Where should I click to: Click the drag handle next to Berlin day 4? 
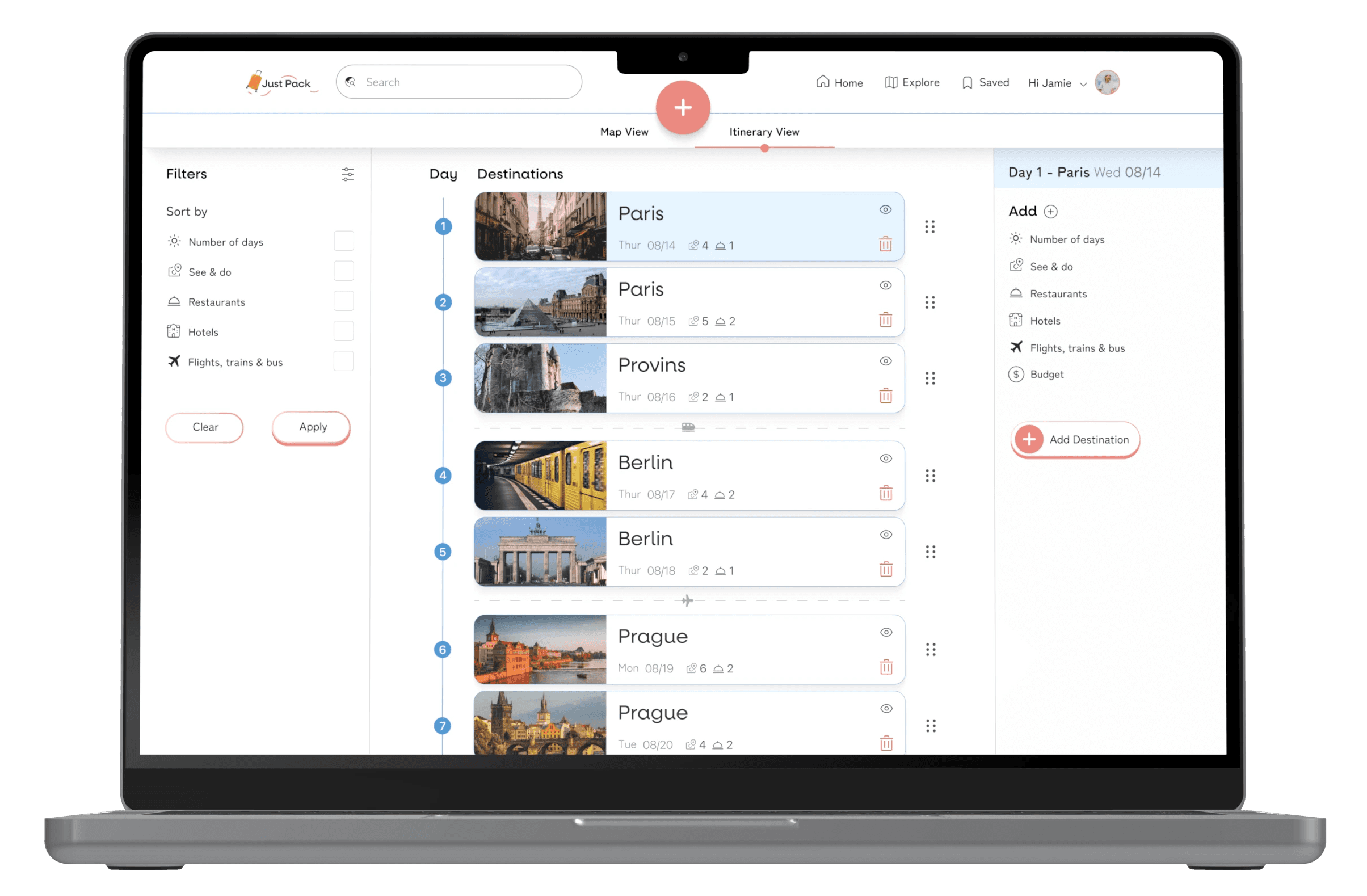(x=931, y=476)
